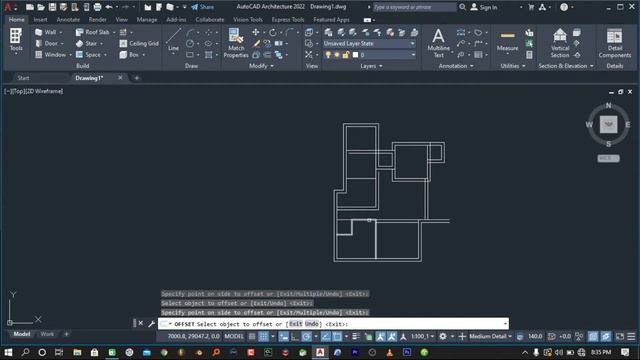
Task: Open the Render ribbon tab
Action: coord(98,20)
